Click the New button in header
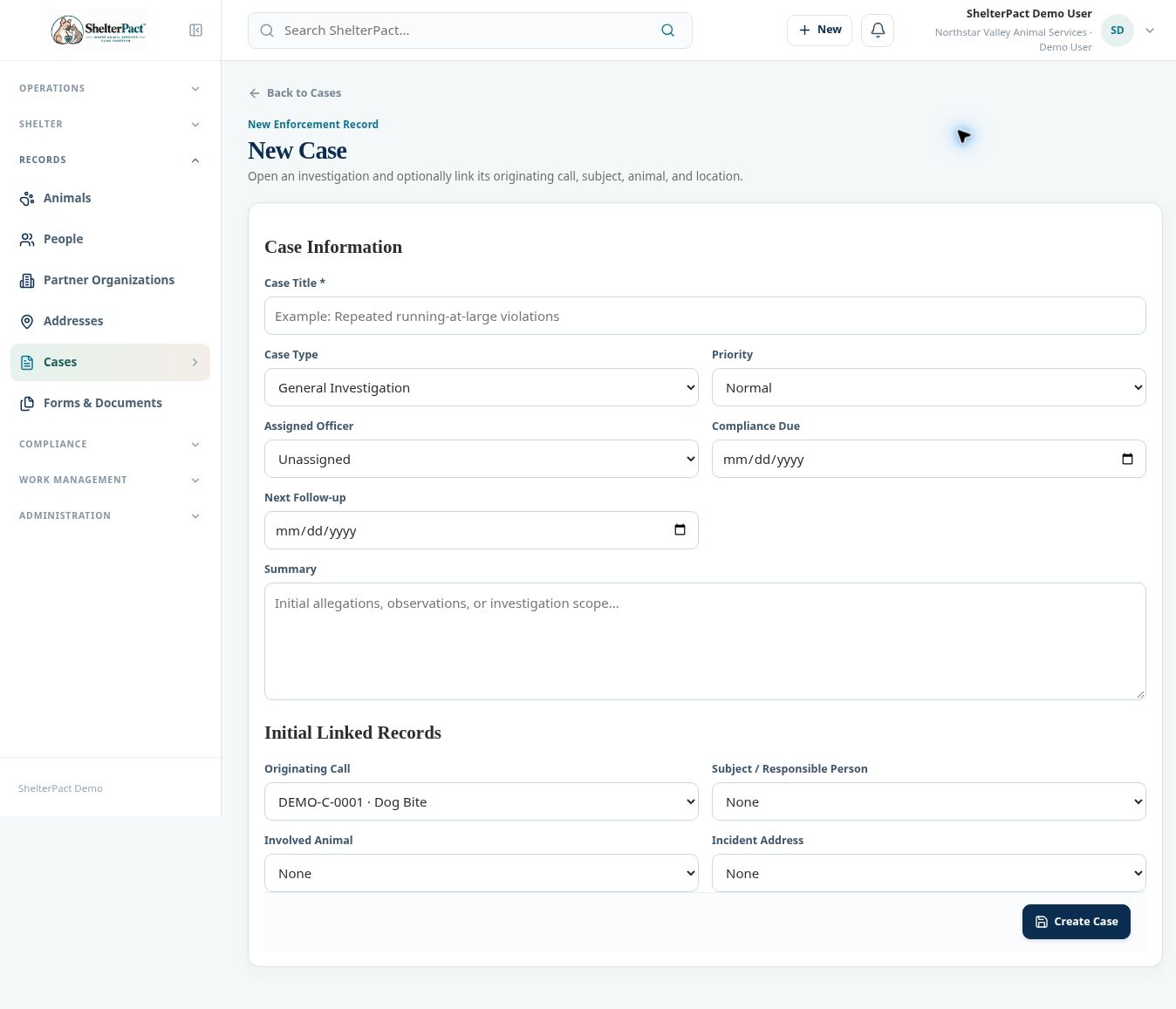This screenshot has width=1176, height=1009. click(819, 30)
